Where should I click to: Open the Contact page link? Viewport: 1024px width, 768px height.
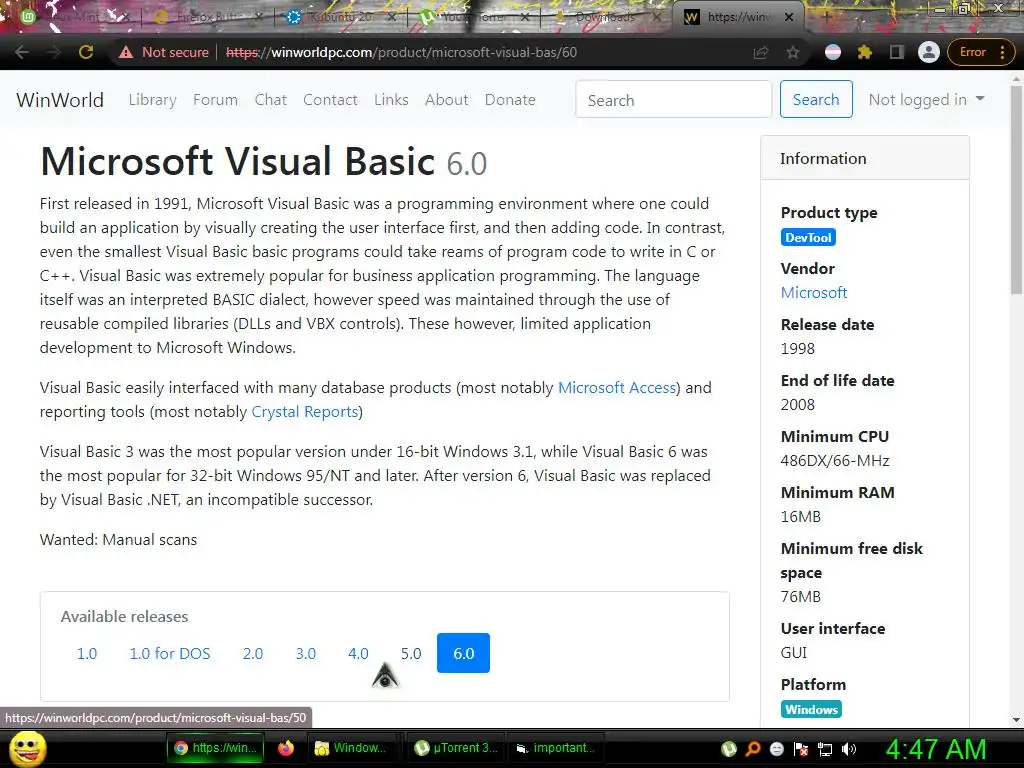(330, 100)
